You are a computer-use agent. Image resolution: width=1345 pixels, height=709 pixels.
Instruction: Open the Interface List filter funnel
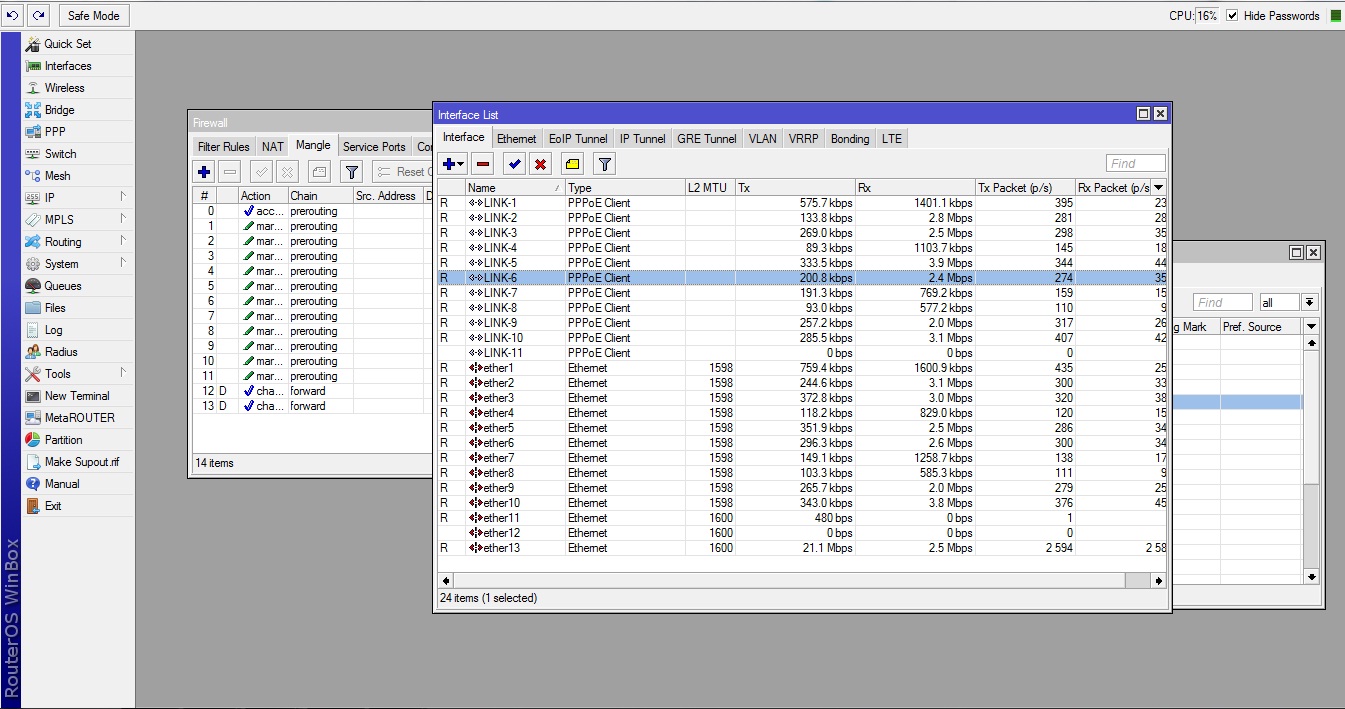[x=604, y=164]
